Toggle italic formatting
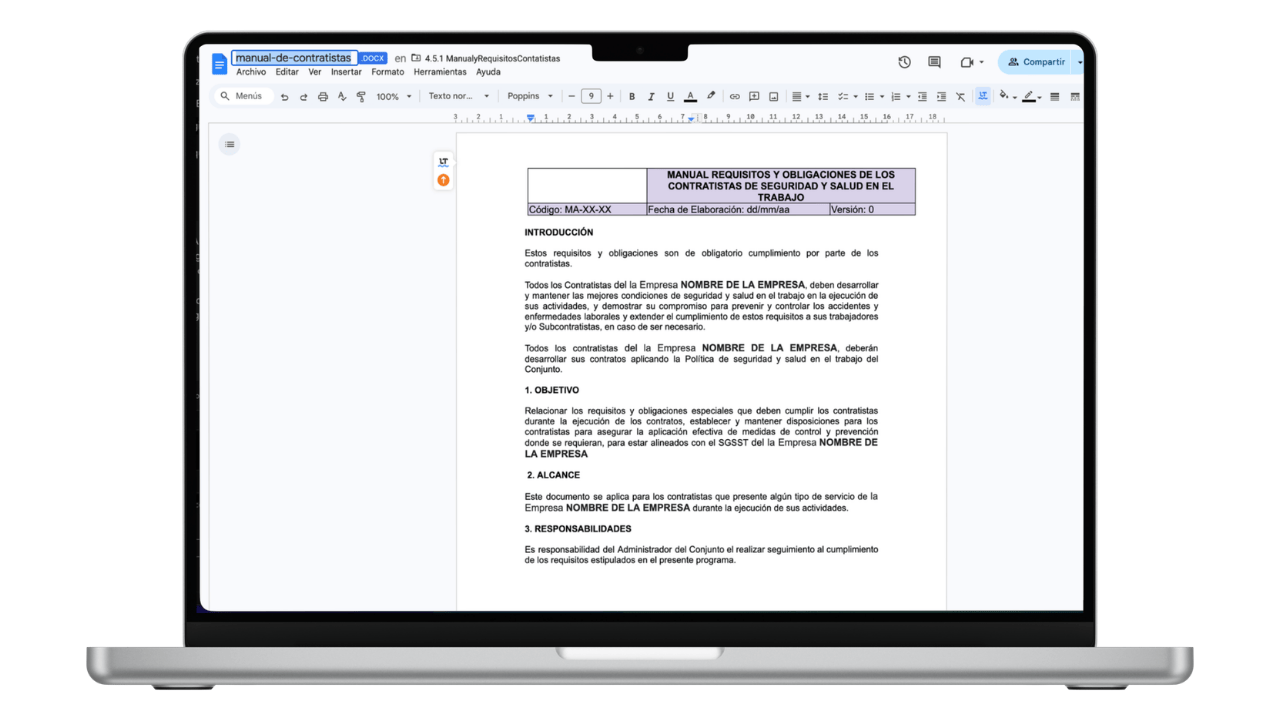The image size is (1280, 720). point(650,96)
